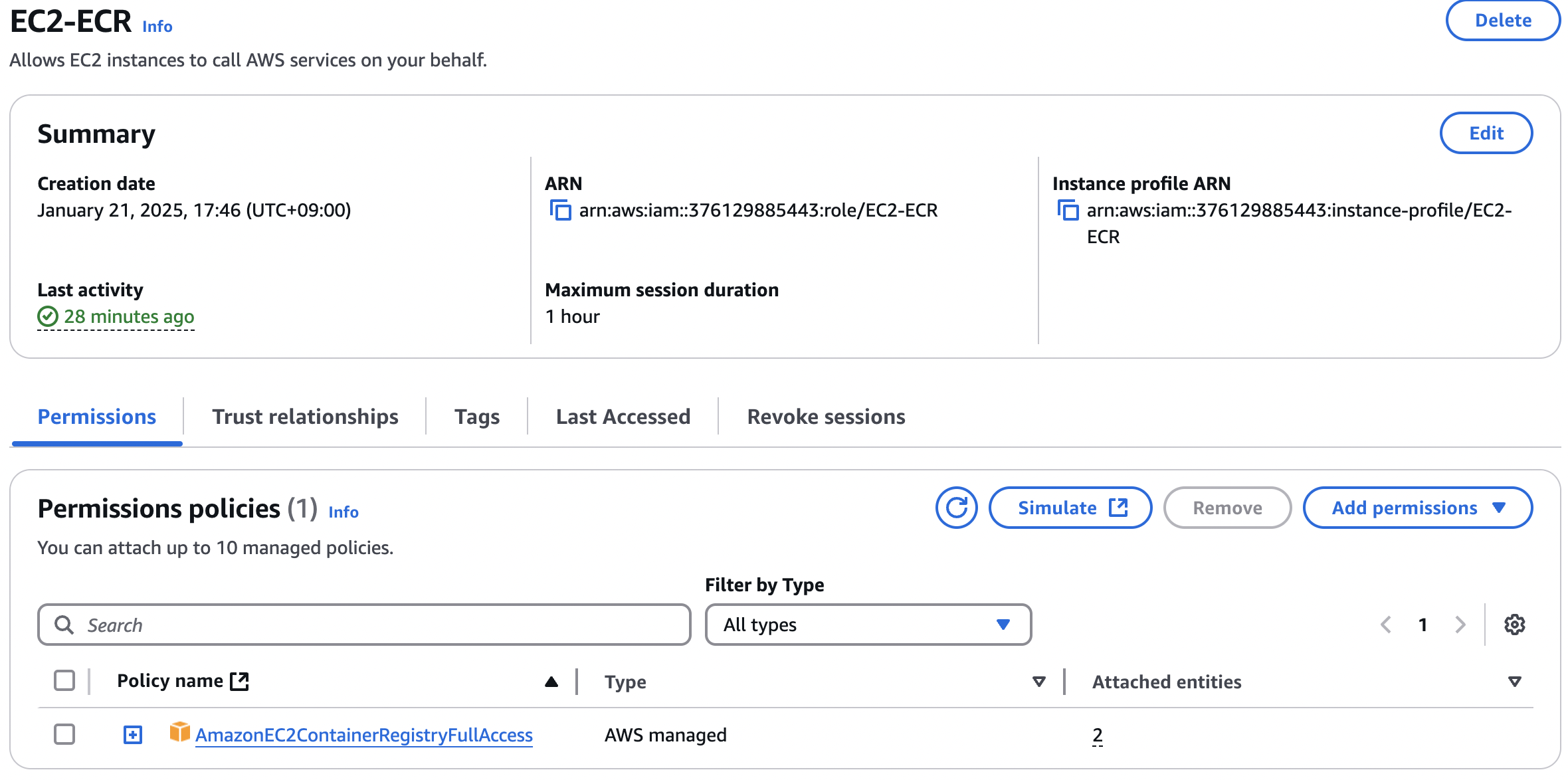Image resolution: width=1568 pixels, height=780 pixels.
Task: Click the Edit summary button
Action: [1486, 134]
